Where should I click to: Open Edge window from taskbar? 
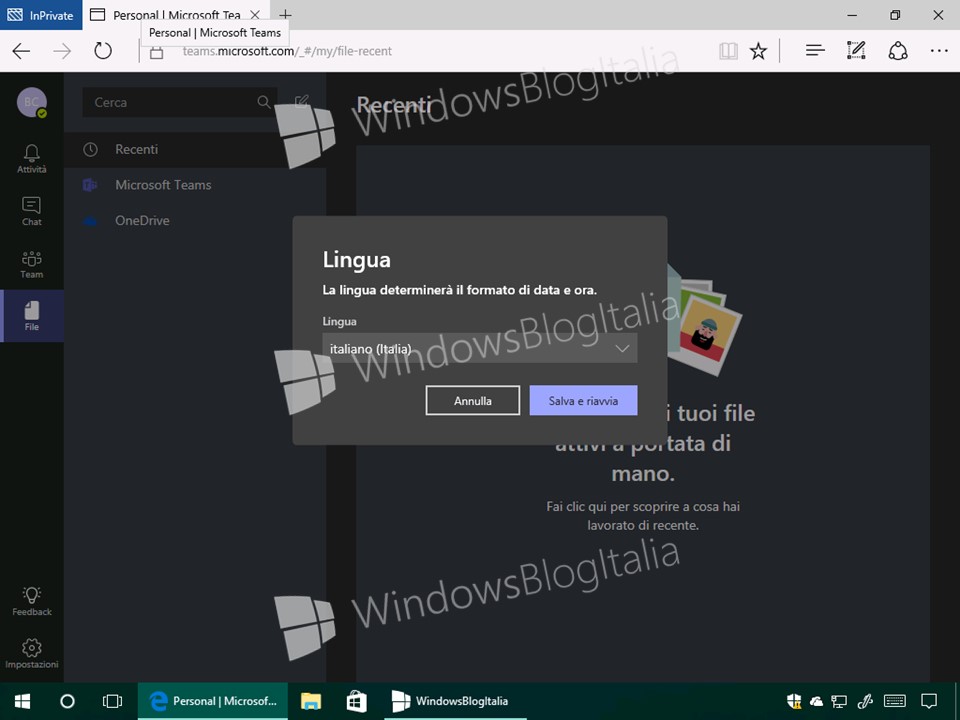click(x=213, y=701)
